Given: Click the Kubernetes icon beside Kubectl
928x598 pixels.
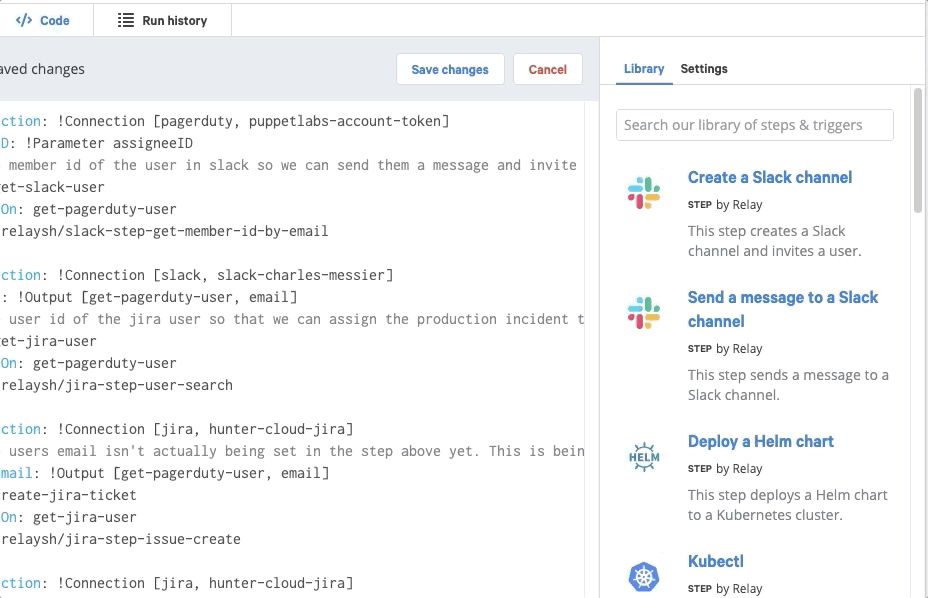Looking at the screenshot, I should click(x=644, y=577).
